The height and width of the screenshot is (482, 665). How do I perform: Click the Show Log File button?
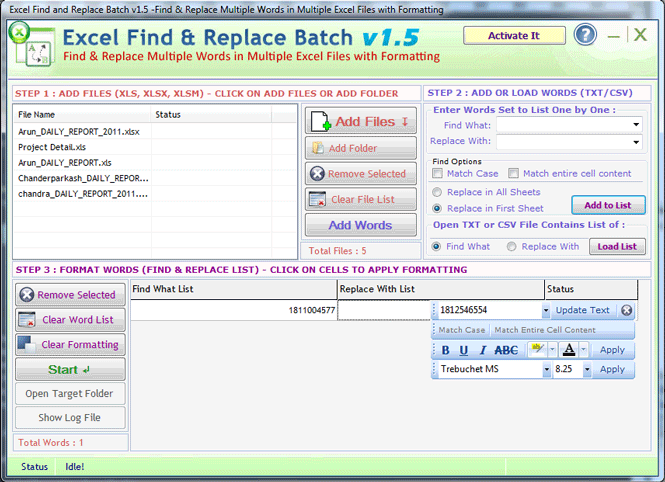tap(70, 418)
